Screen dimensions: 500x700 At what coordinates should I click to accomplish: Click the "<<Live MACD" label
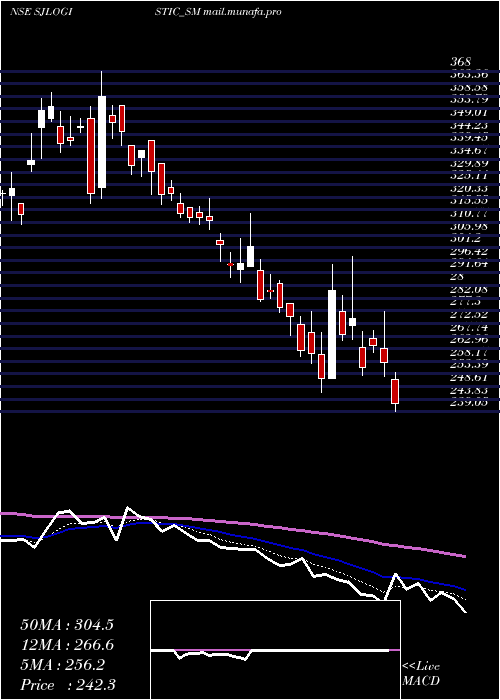(x=421, y=674)
